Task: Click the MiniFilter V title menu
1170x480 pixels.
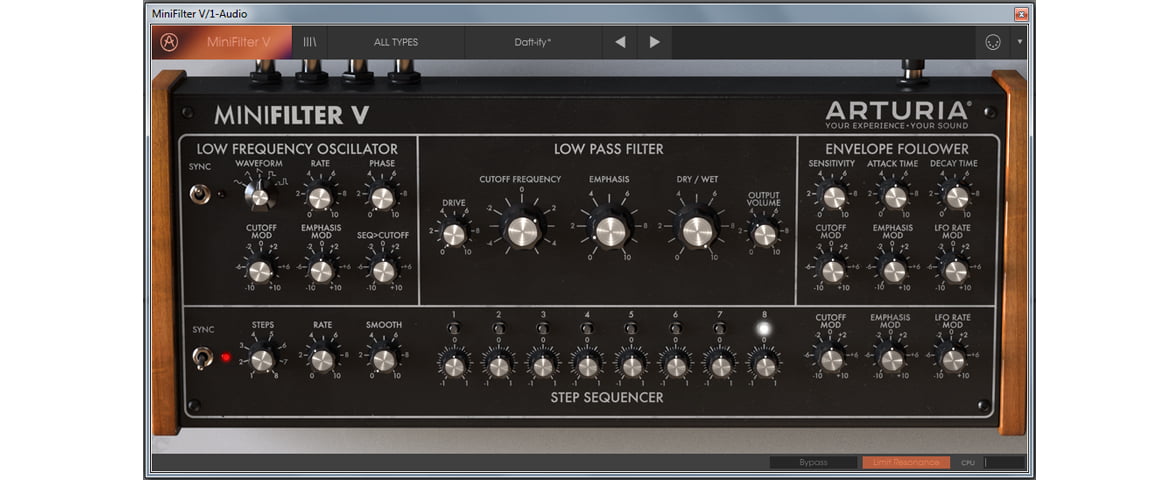Action: tap(239, 43)
